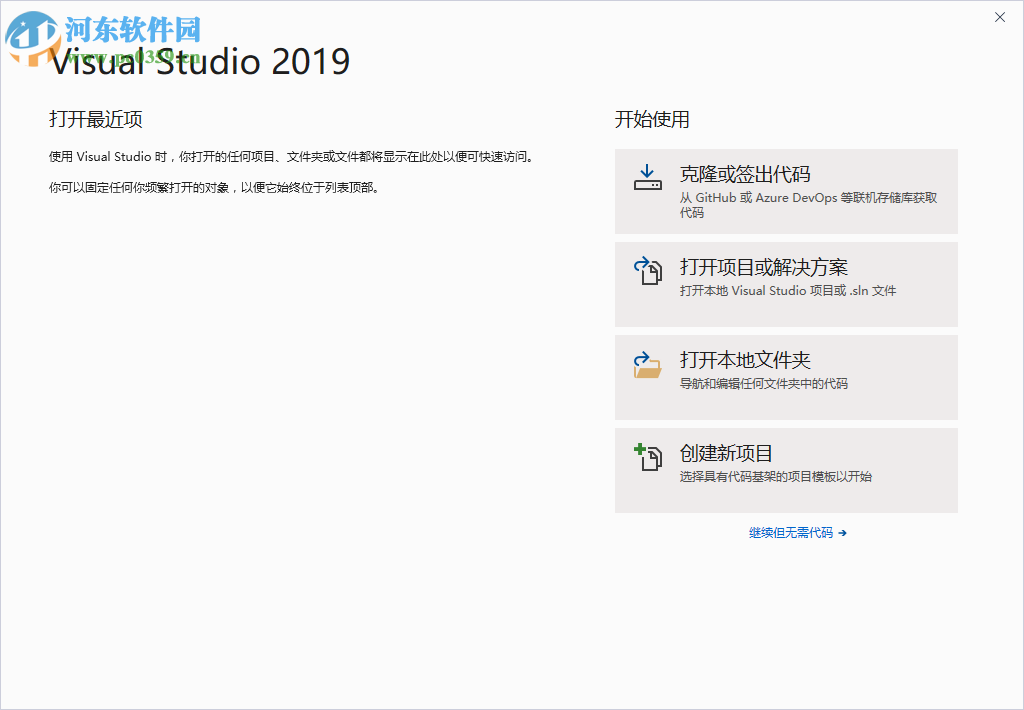Select the 打开本地文件夹 option
This screenshot has width=1024, height=710.
(786, 377)
